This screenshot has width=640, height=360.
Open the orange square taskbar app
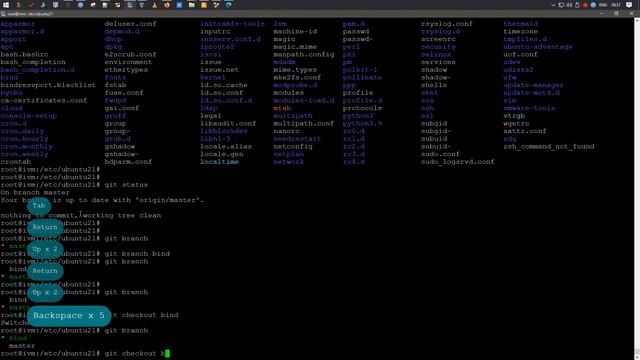coord(204,5)
